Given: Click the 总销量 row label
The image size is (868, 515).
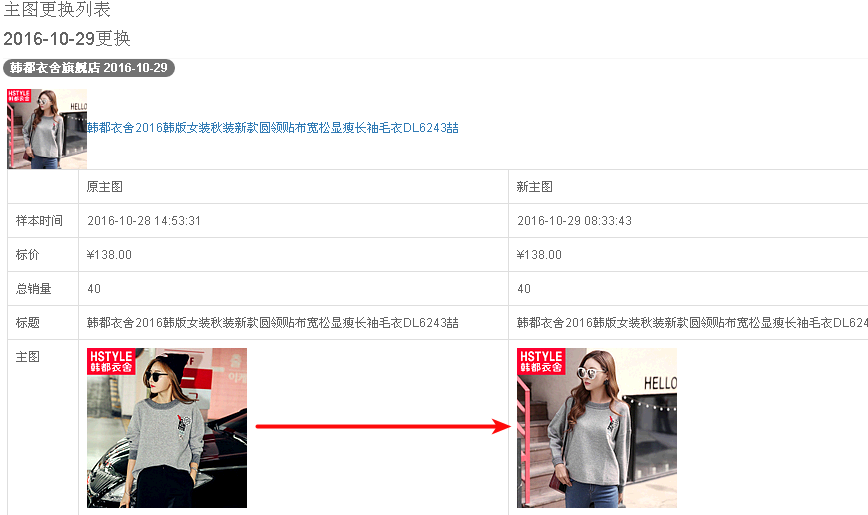Looking at the screenshot, I should point(33,289).
